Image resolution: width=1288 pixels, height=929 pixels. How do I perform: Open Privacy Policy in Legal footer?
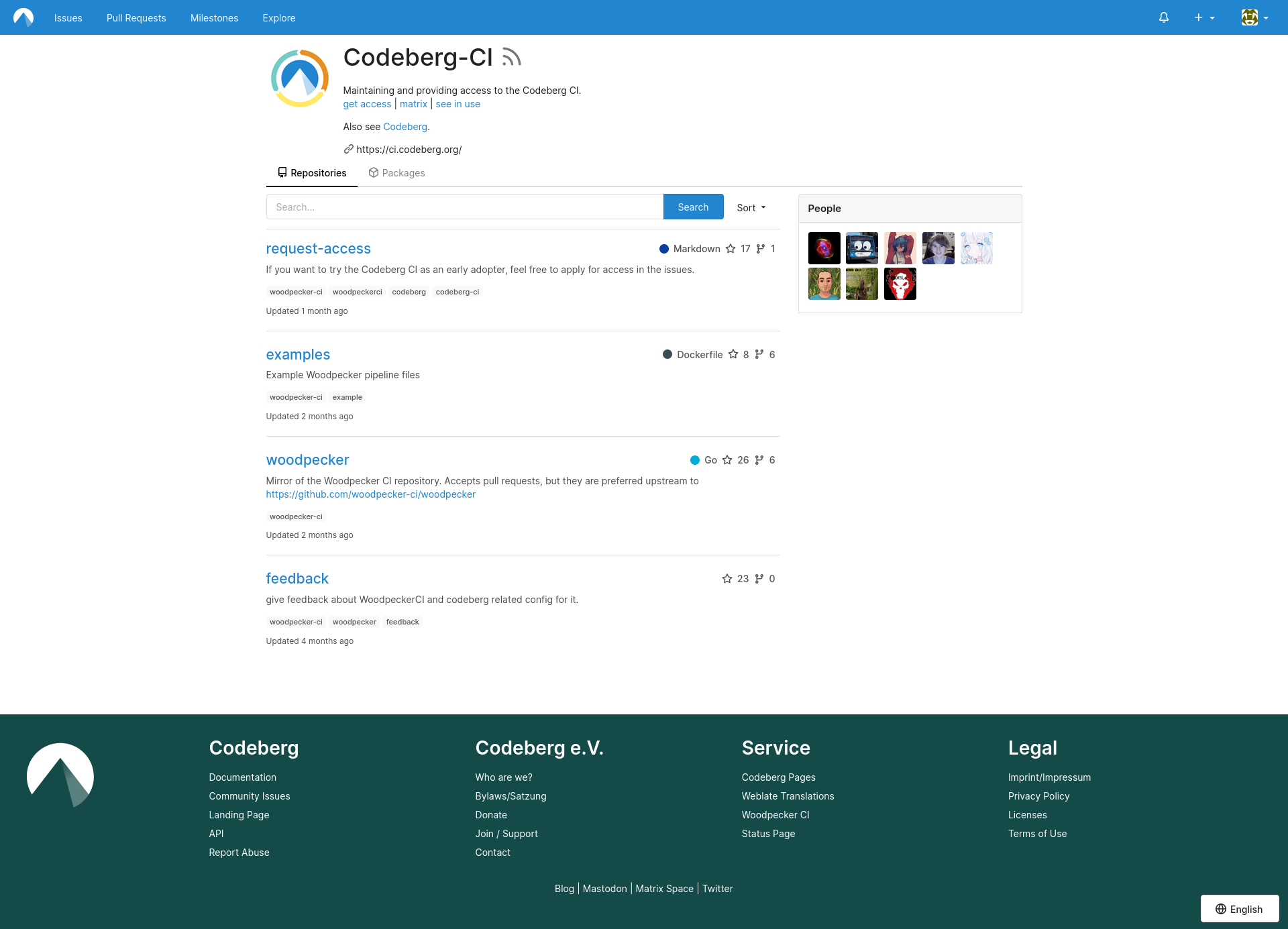click(1038, 796)
